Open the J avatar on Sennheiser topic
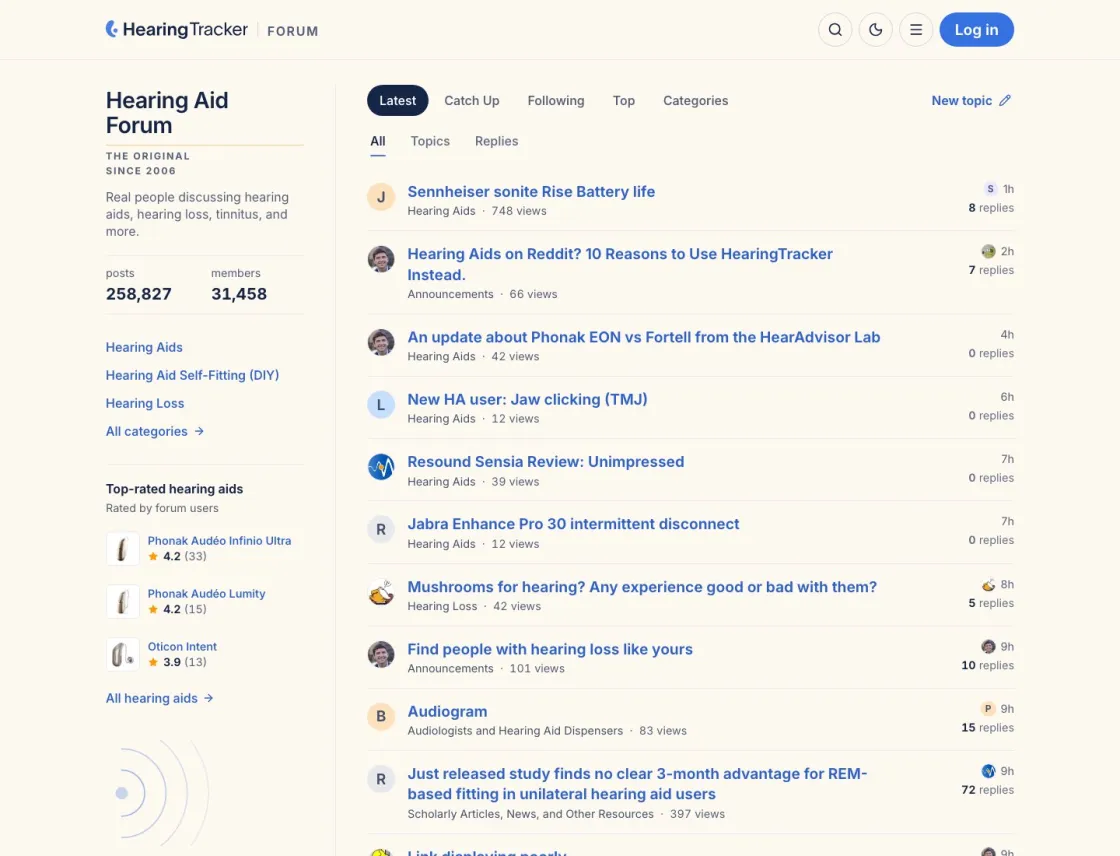 point(381,196)
